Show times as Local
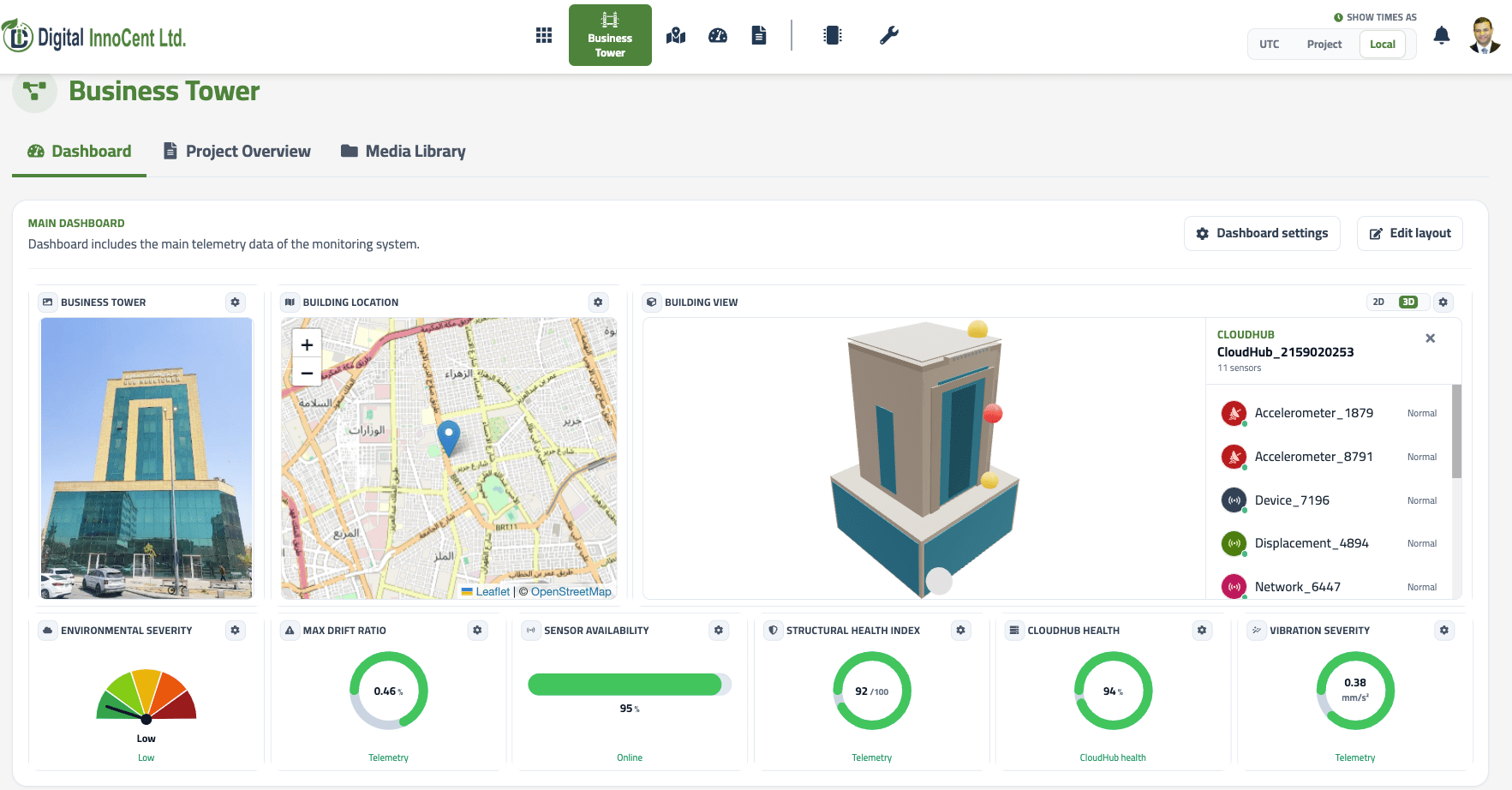 pyautogui.click(x=1383, y=45)
